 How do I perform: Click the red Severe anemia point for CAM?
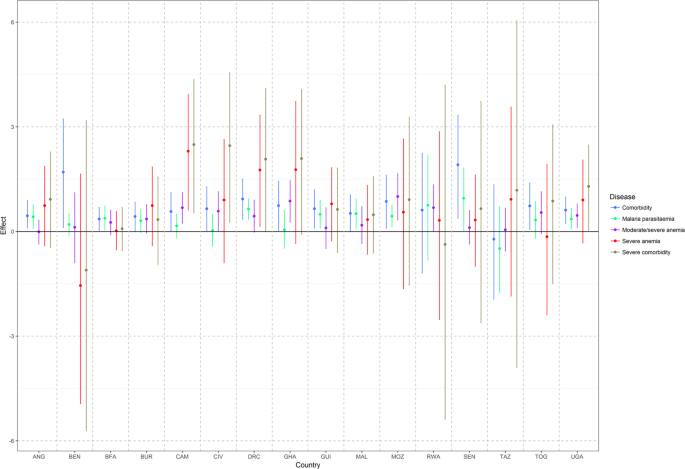point(188,151)
